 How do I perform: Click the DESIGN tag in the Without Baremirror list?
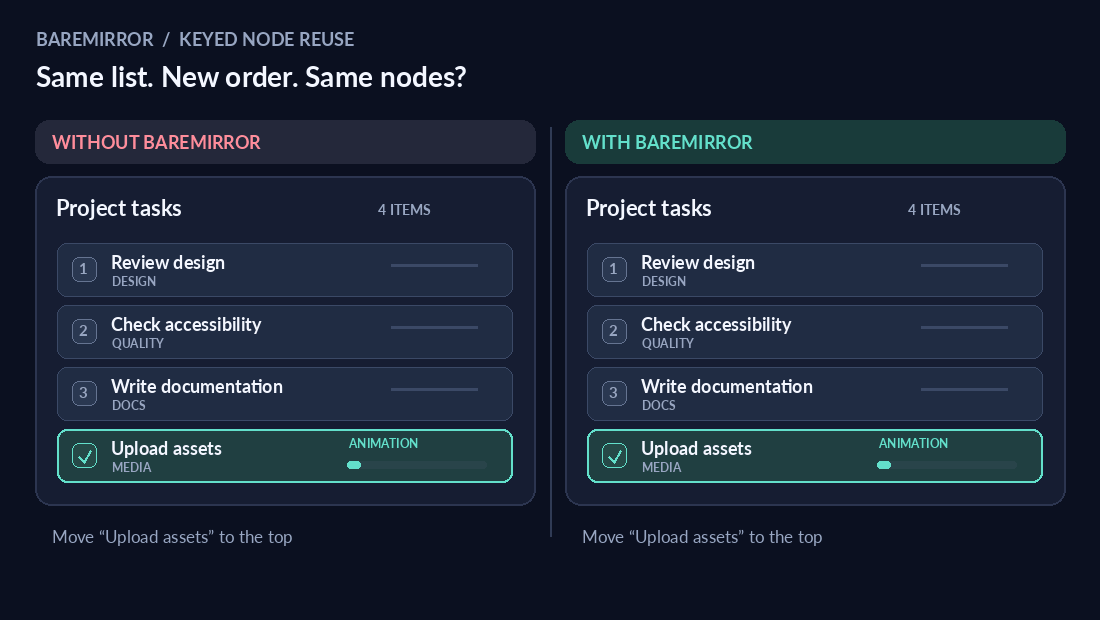click(x=134, y=281)
